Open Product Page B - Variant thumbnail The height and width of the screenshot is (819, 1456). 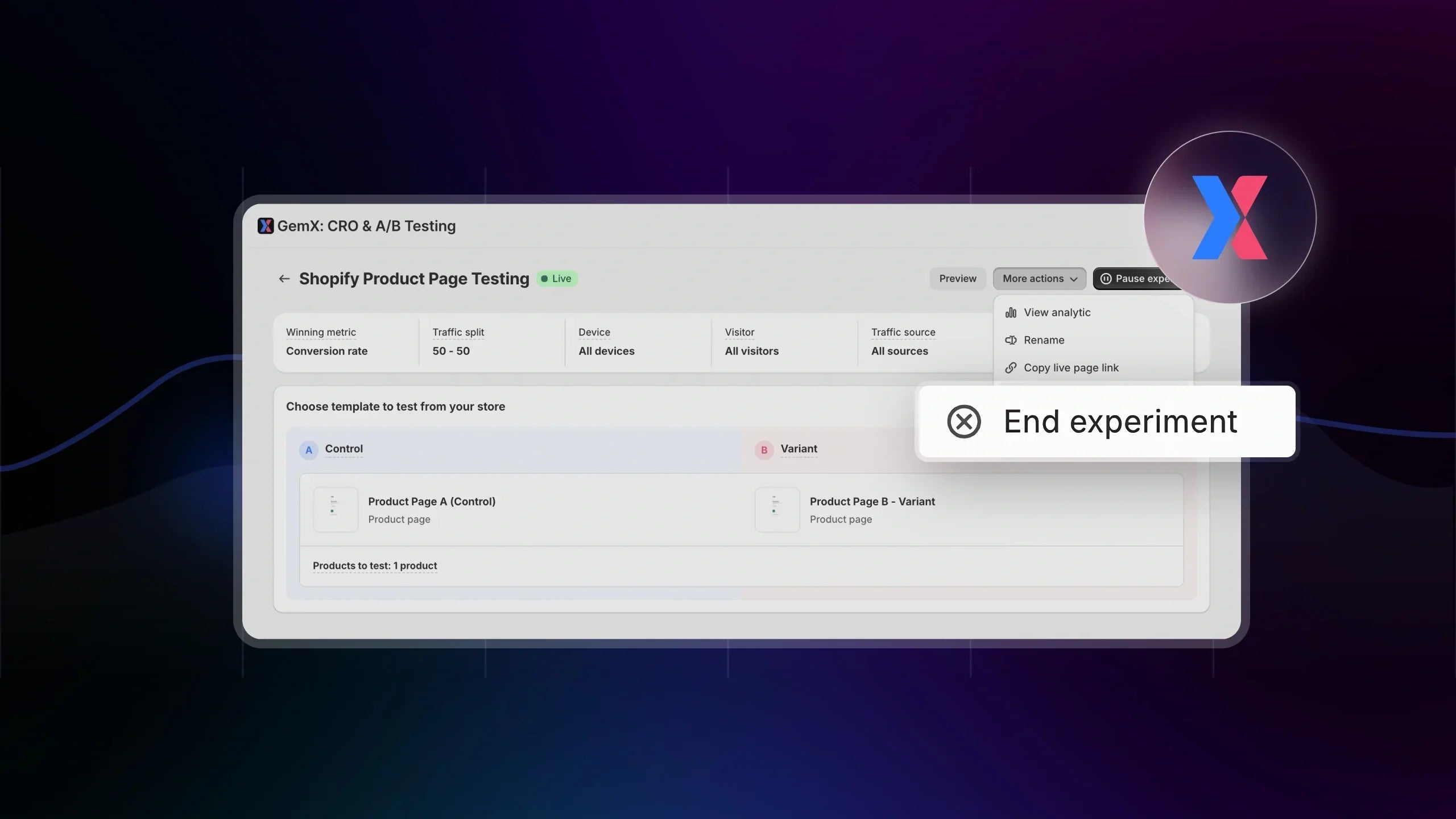coord(777,510)
